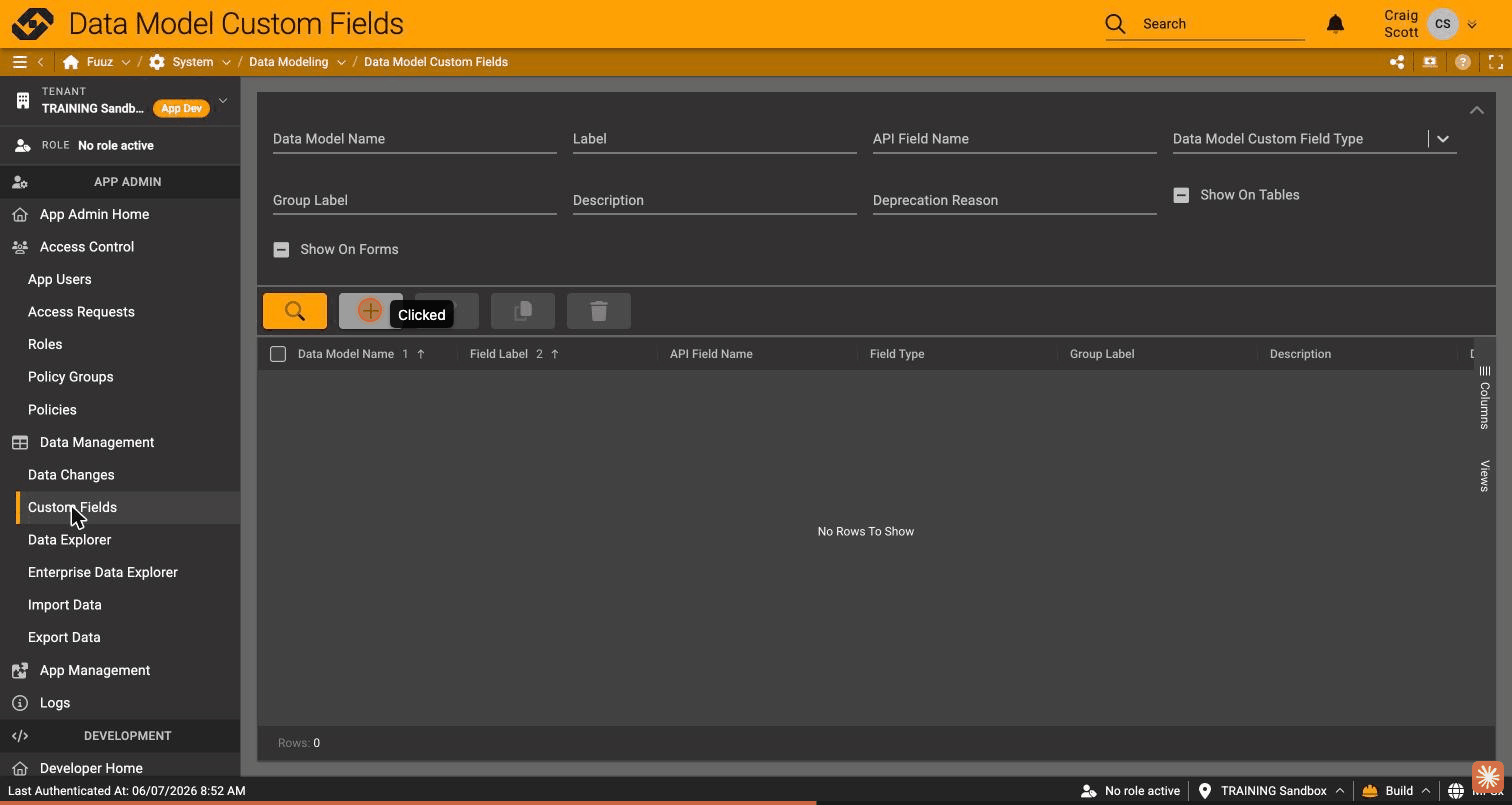Sort by API Field Name column header
The width and height of the screenshot is (1512, 805).
(x=711, y=354)
